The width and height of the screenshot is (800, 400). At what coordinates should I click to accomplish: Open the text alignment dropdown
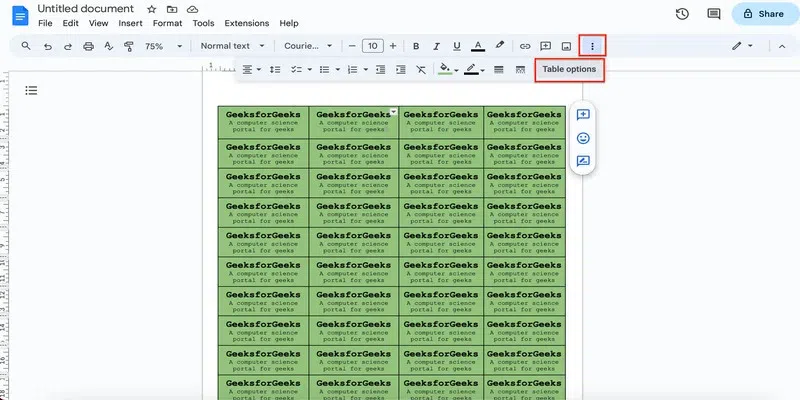point(251,69)
